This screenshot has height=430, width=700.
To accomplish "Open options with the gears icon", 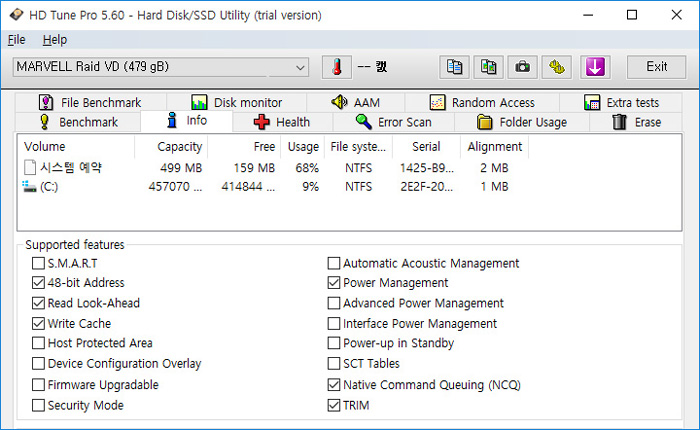I will click(x=557, y=67).
